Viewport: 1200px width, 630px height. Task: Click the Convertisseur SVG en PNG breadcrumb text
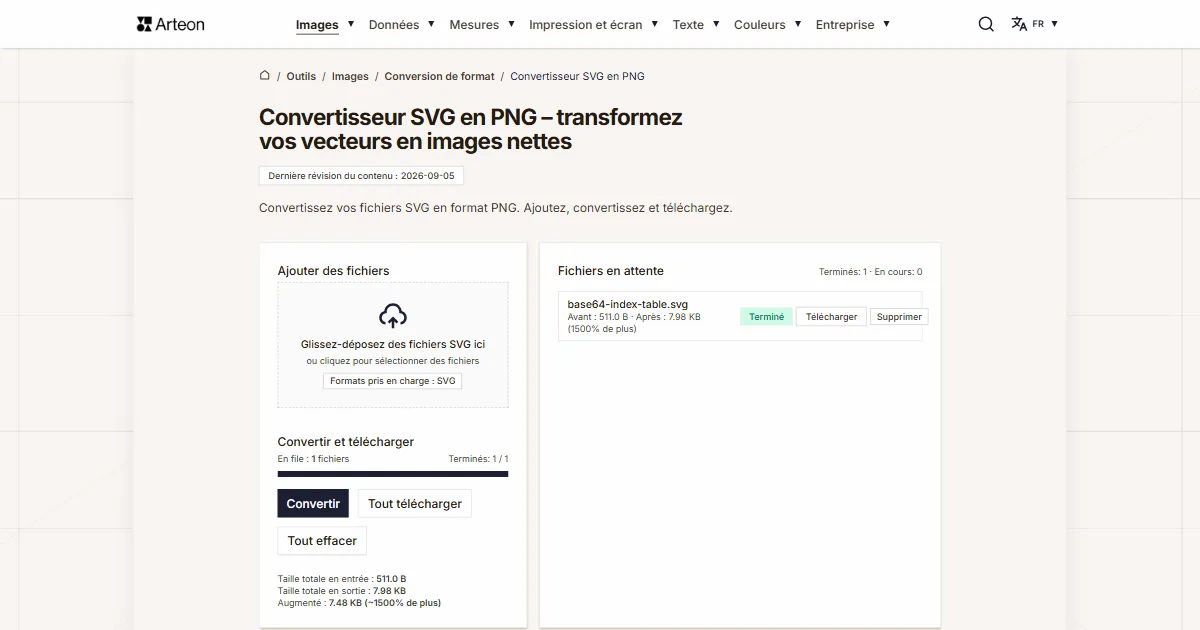577,76
